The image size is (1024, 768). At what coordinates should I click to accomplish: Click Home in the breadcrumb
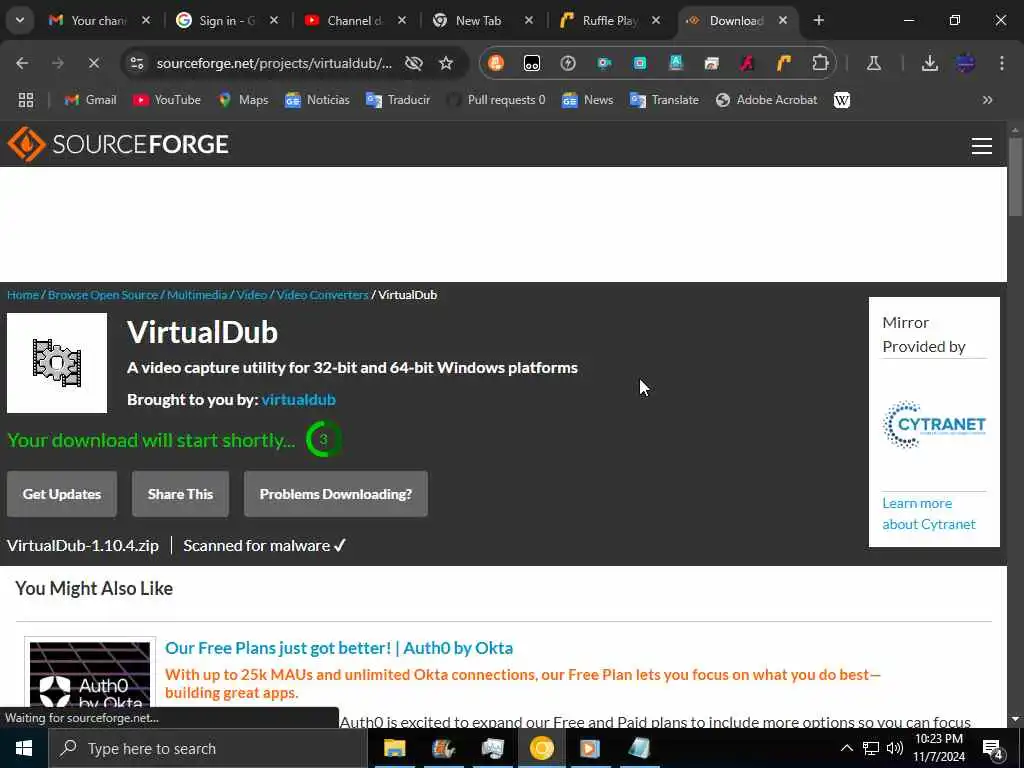click(x=23, y=295)
